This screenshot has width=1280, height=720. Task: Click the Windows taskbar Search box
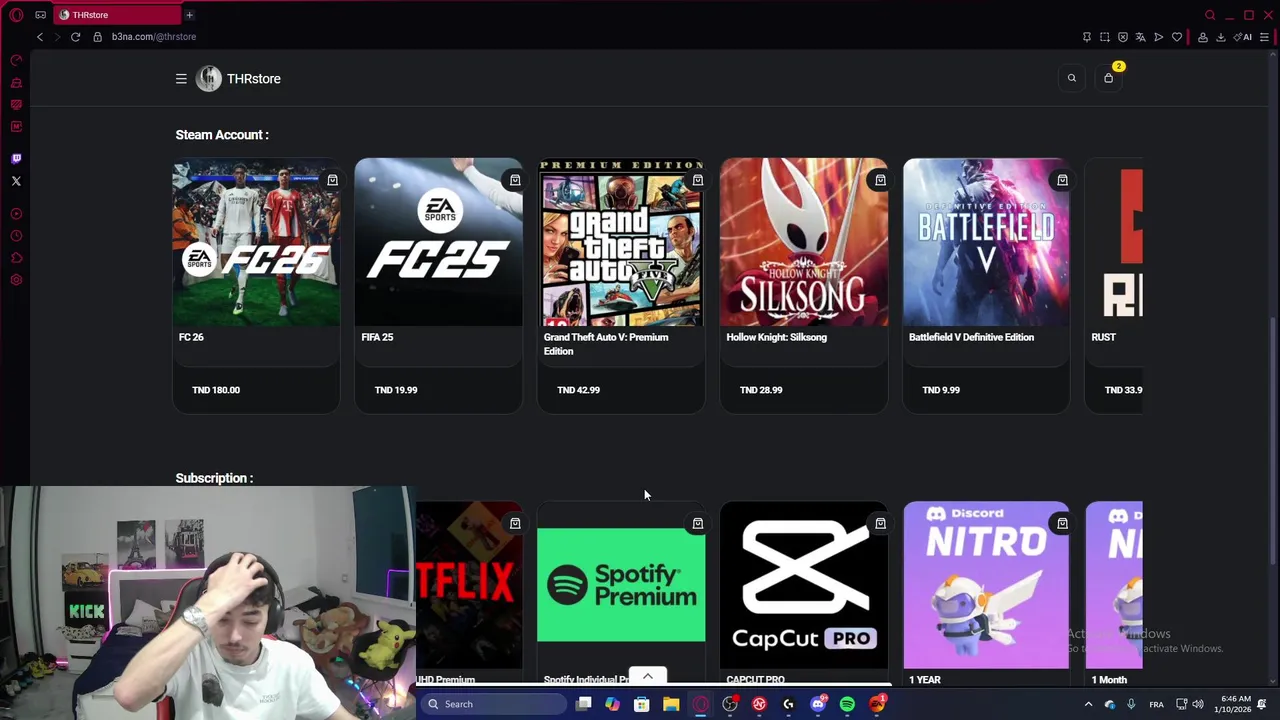coord(492,704)
